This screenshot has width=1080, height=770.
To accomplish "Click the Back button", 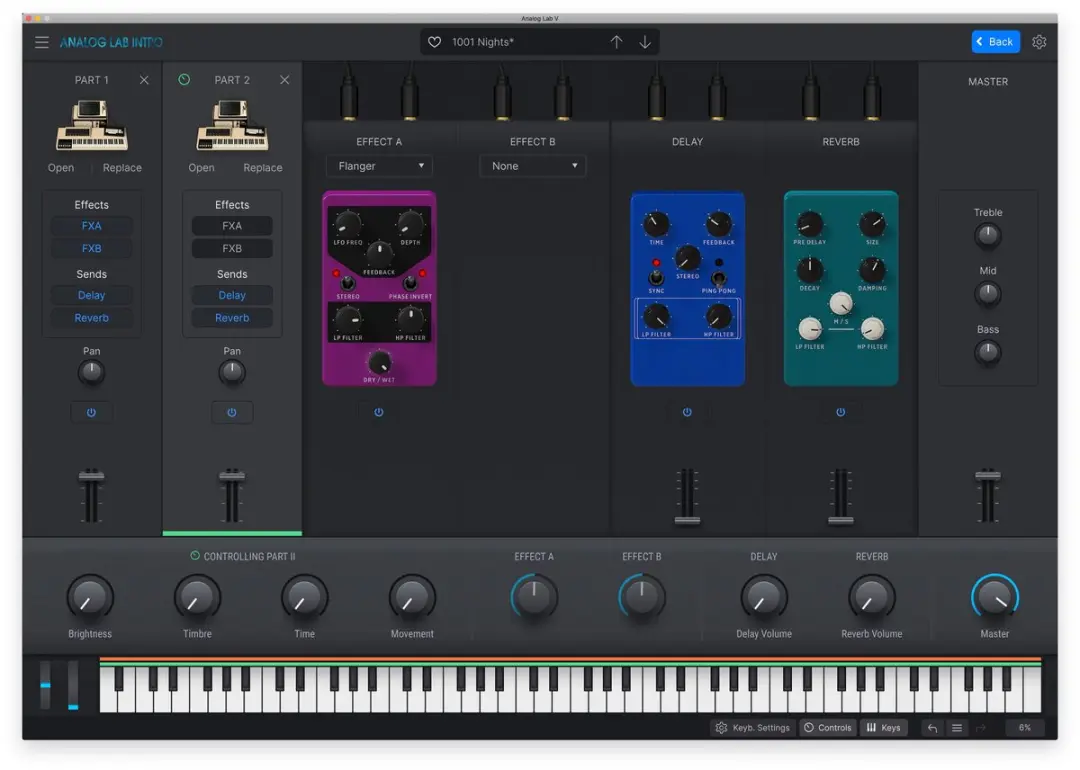I will [995, 41].
